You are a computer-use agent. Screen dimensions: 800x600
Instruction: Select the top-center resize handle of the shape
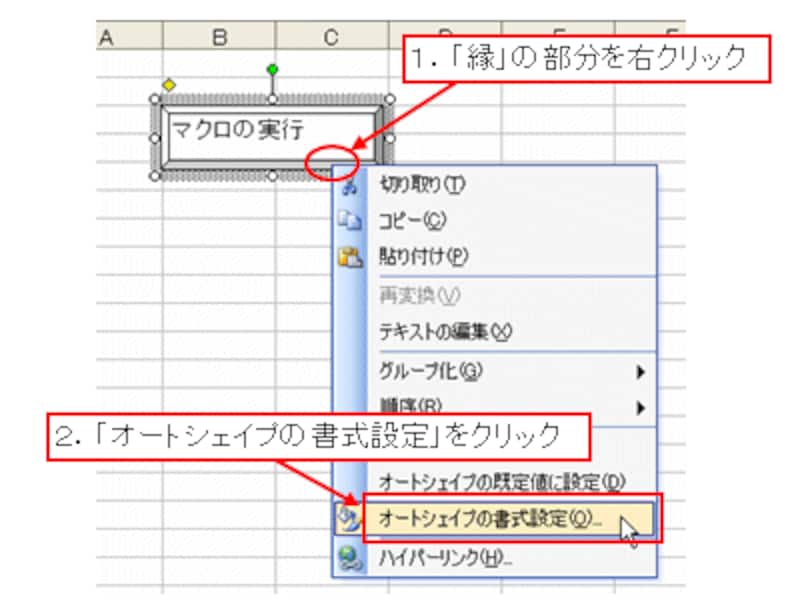(x=272, y=98)
